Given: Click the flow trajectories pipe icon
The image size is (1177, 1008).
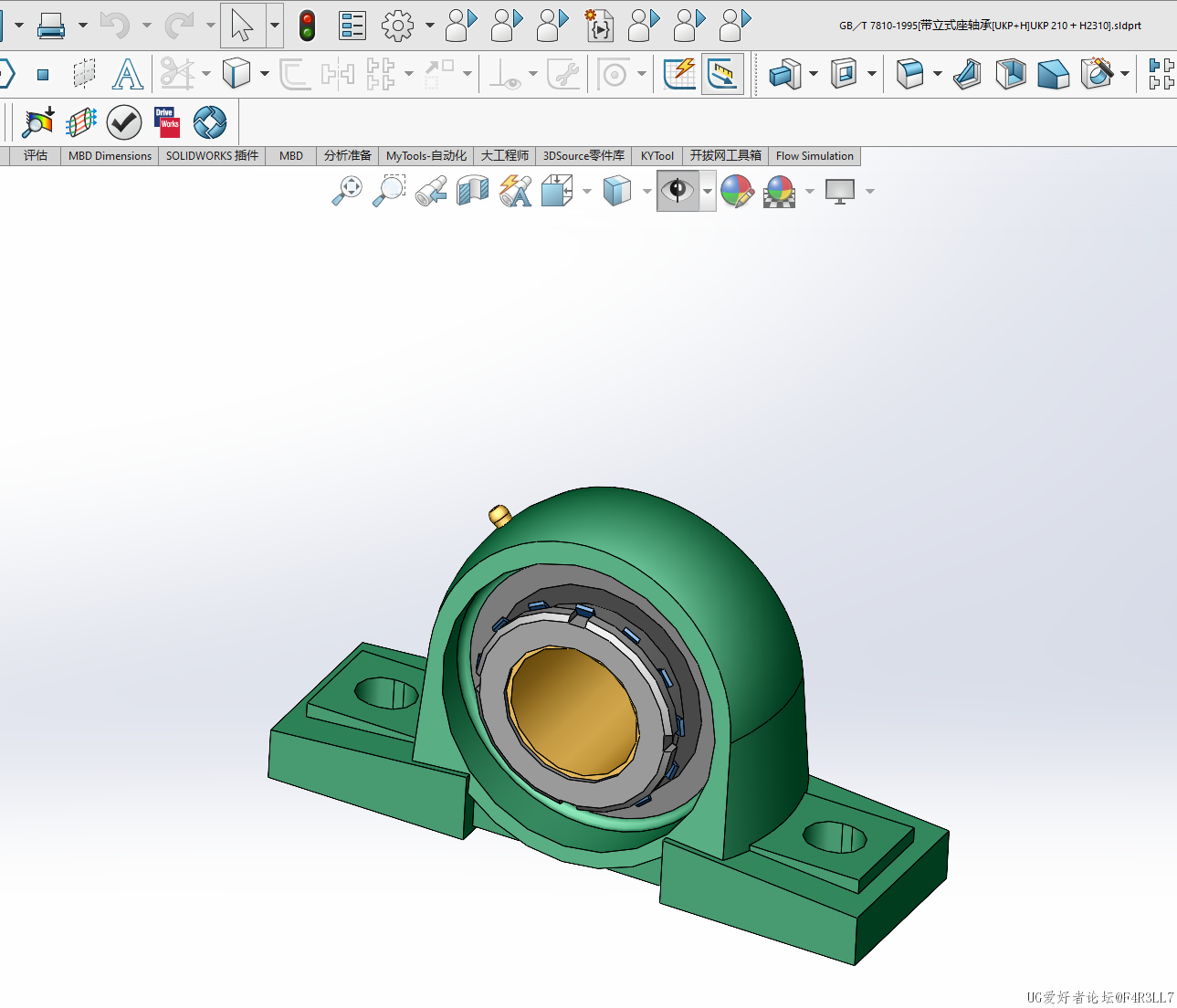Looking at the screenshot, I should point(81,122).
